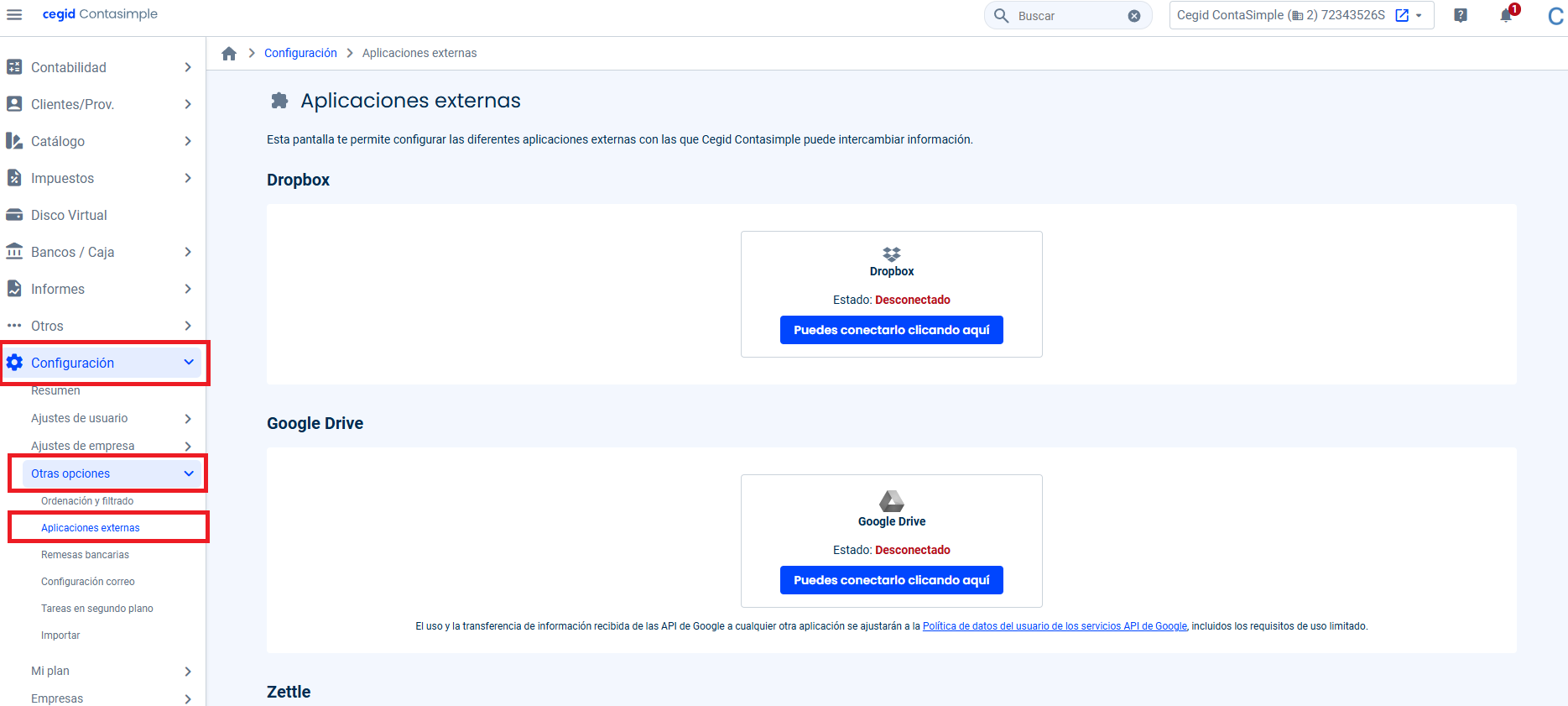Viewport: 1568px width, 706px height.
Task: Expand Mi plan chevron
Action: (x=188, y=671)
